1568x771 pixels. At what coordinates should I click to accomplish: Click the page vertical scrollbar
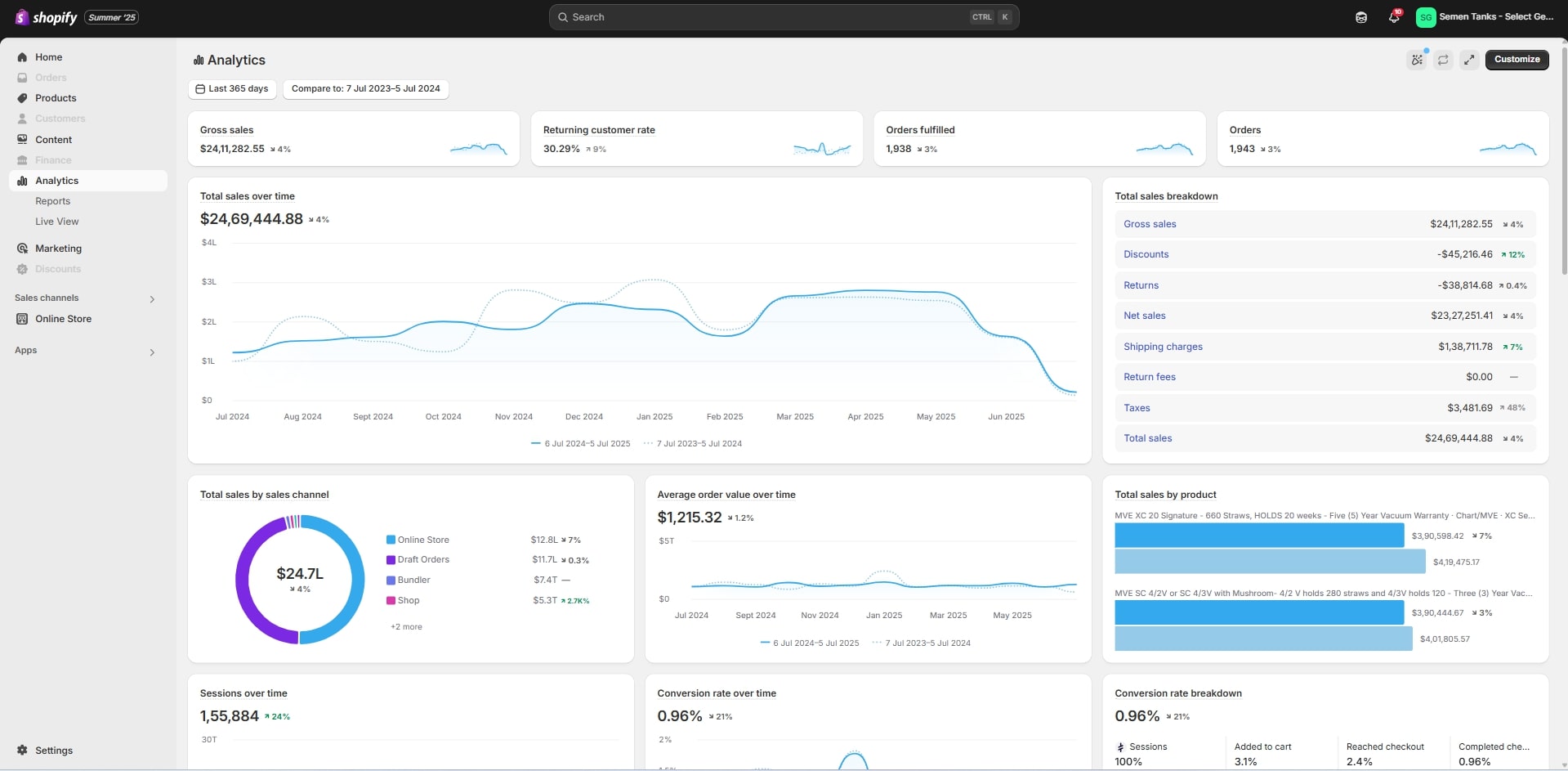1564,161
